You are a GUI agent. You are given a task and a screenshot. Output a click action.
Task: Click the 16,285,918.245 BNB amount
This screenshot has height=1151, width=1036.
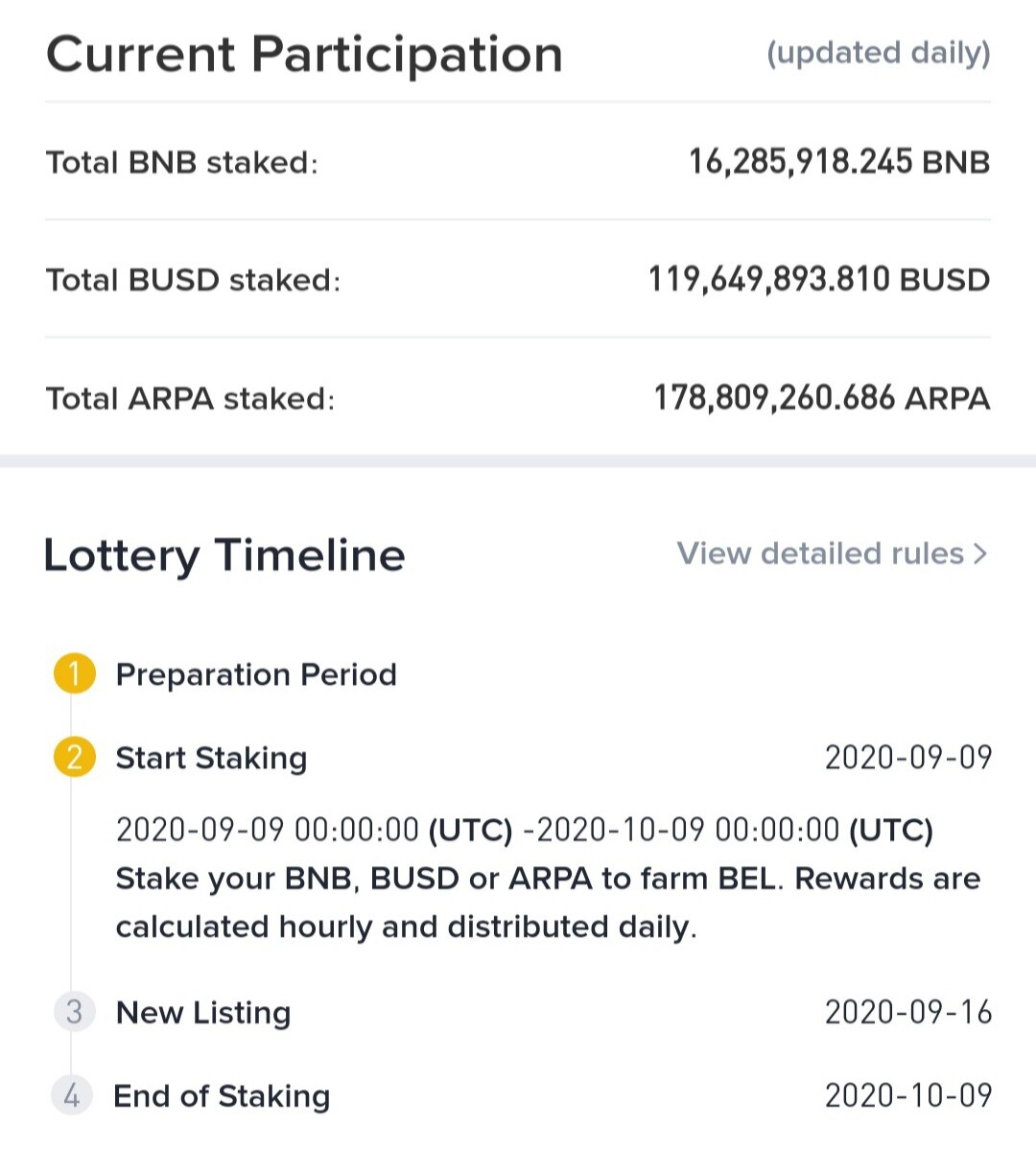click(x=838, y=161)
